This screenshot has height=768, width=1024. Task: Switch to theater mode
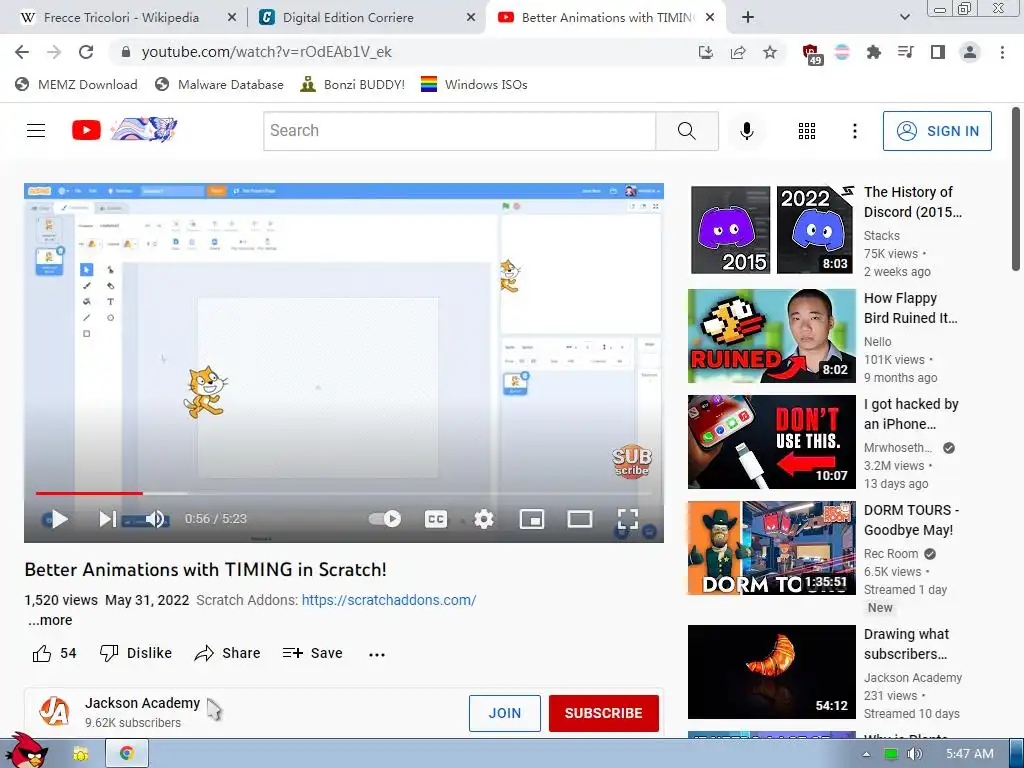click(580, 519)
